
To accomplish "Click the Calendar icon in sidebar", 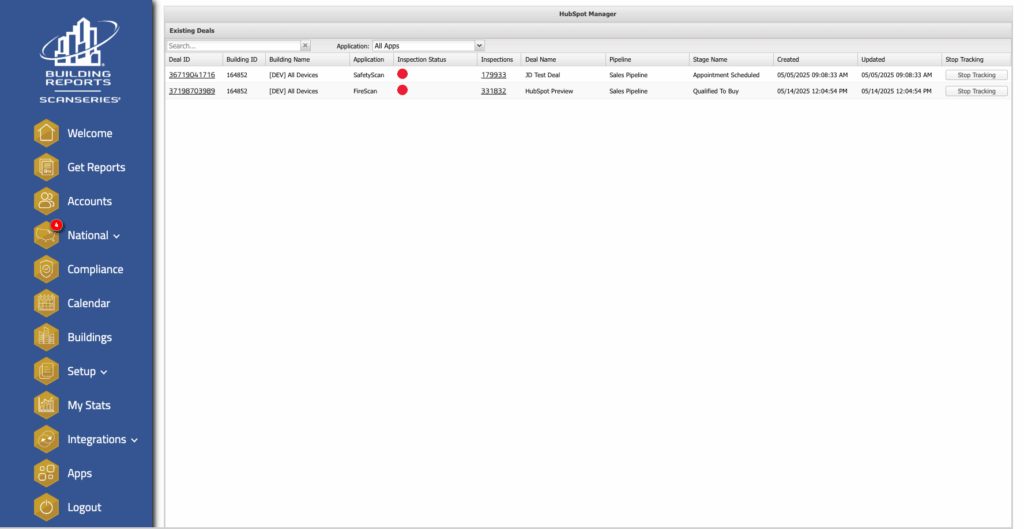I will click(46, 303).
